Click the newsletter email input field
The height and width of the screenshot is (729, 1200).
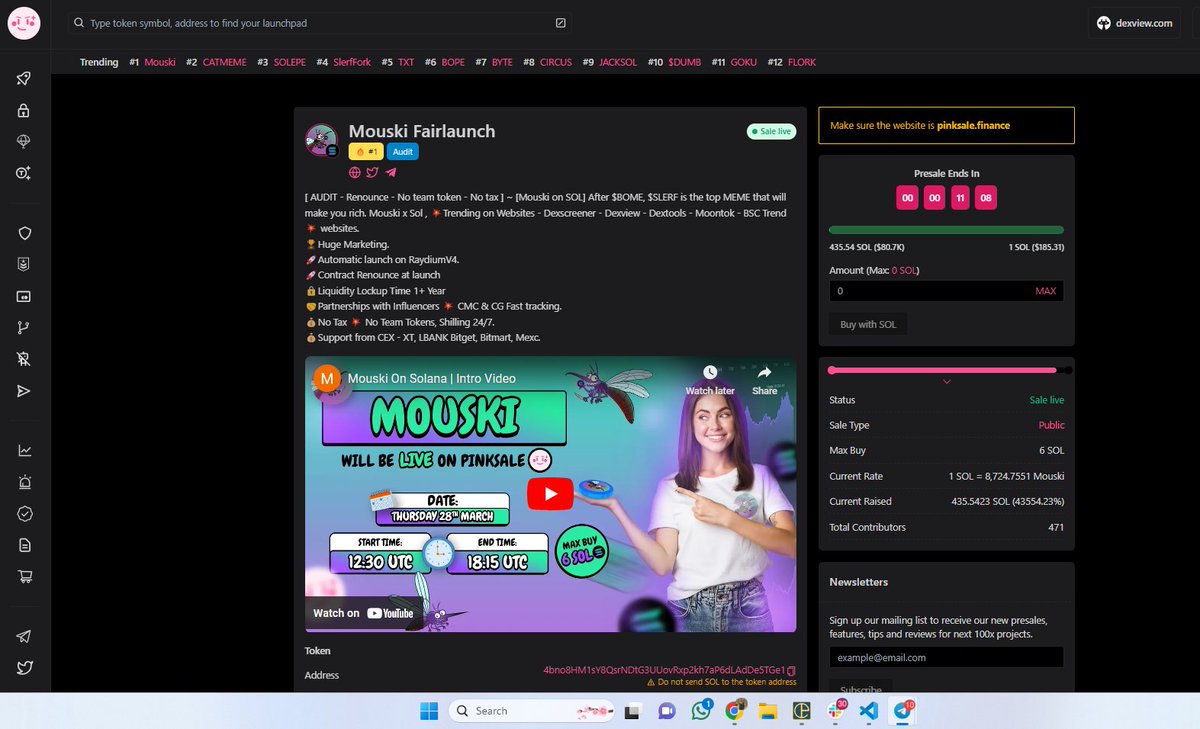pyautogui.click(x=946, y=657)
